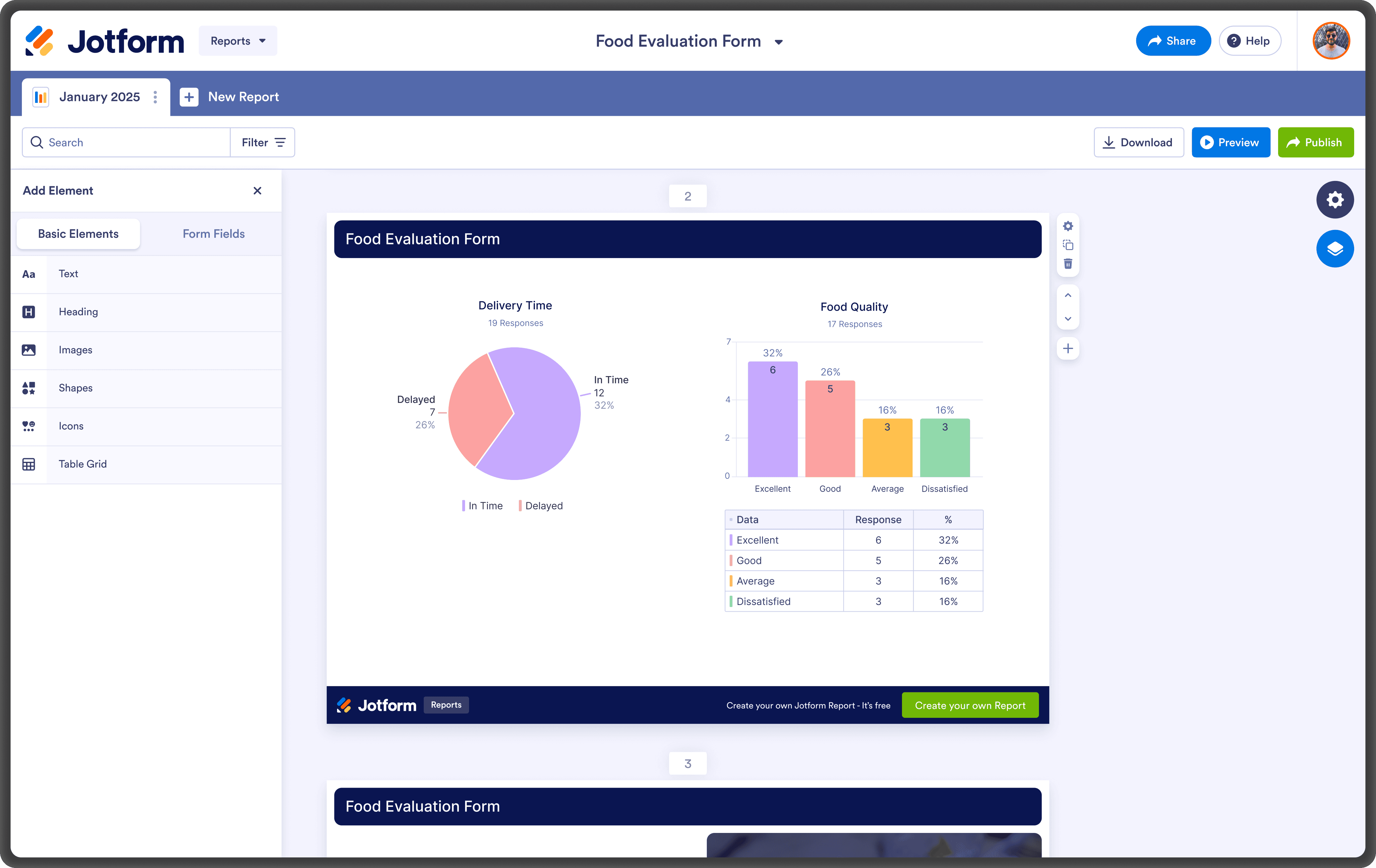Add new page with plus icon
The width and height of the screenshot is (1376, 868).
click(x=1067, y=349)
